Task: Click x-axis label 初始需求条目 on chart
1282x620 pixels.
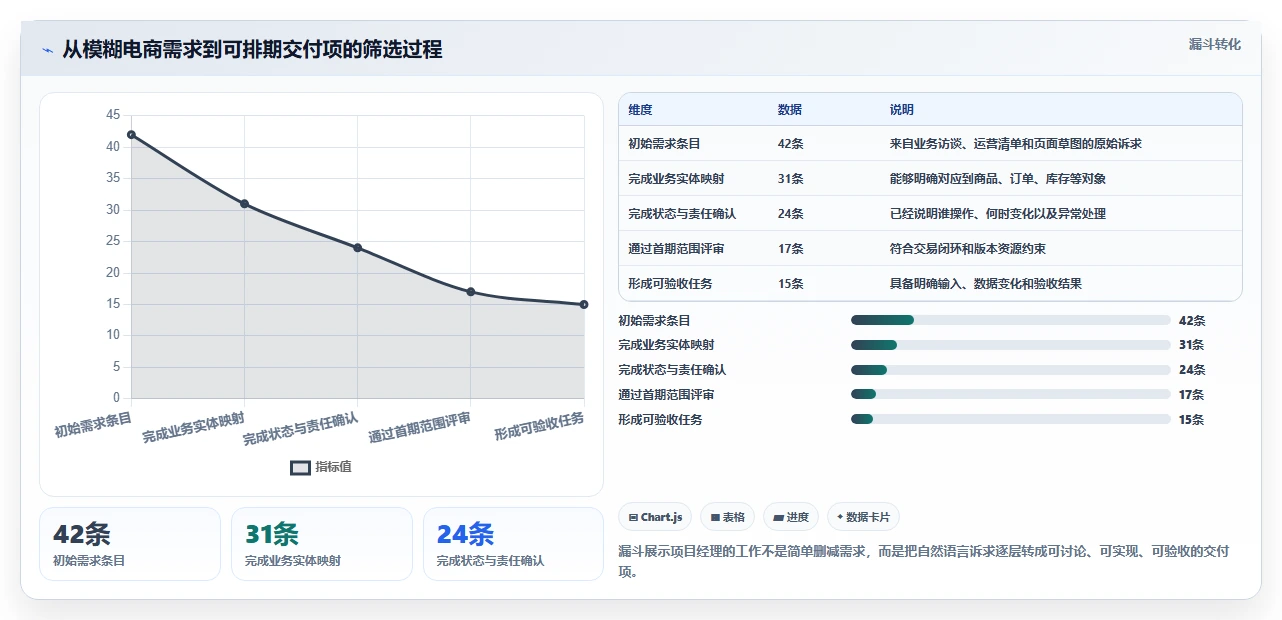Action: (93, 424)
